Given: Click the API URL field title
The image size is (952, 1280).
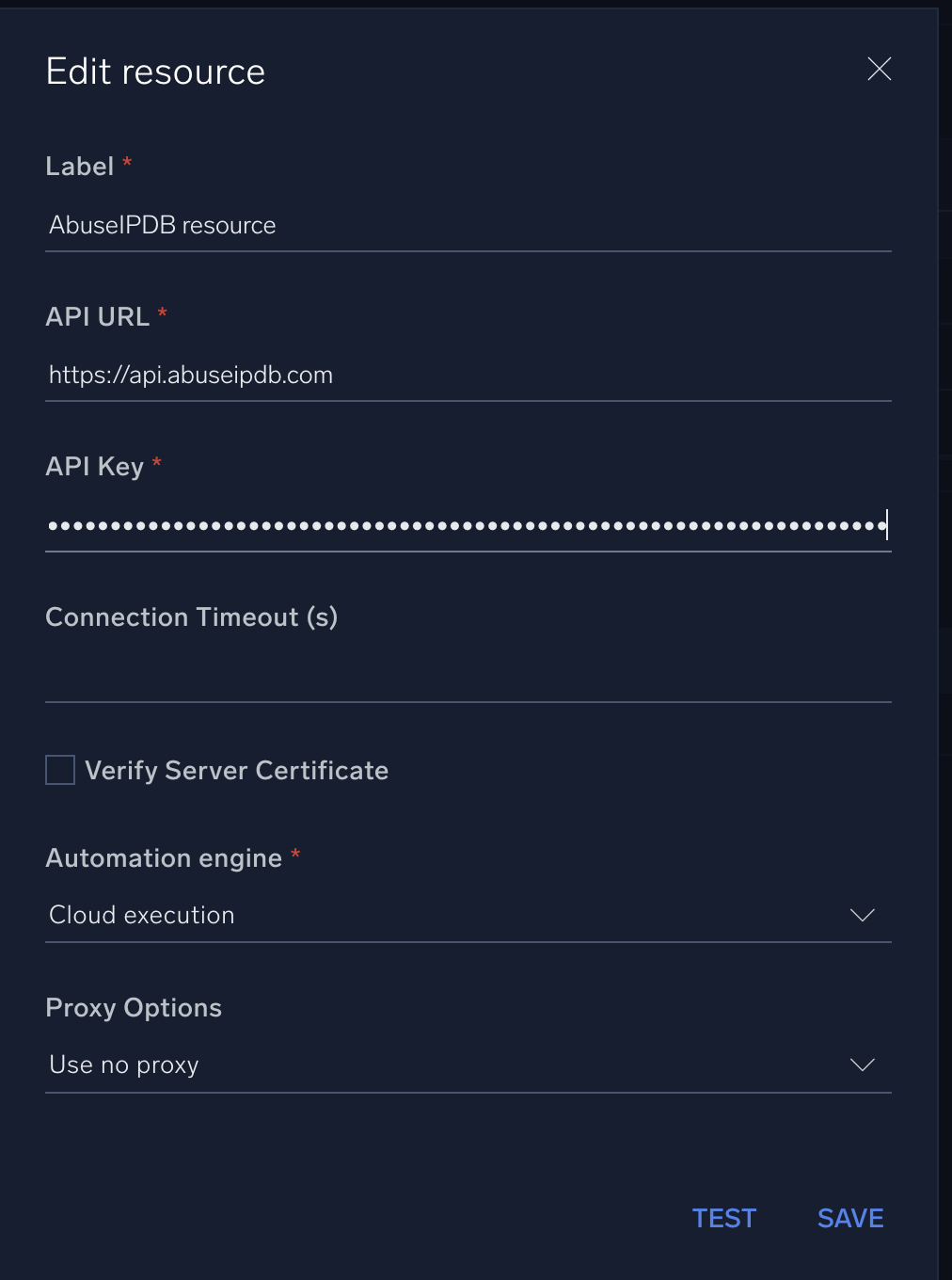Looking at the screenshot, I should [97, 317].
